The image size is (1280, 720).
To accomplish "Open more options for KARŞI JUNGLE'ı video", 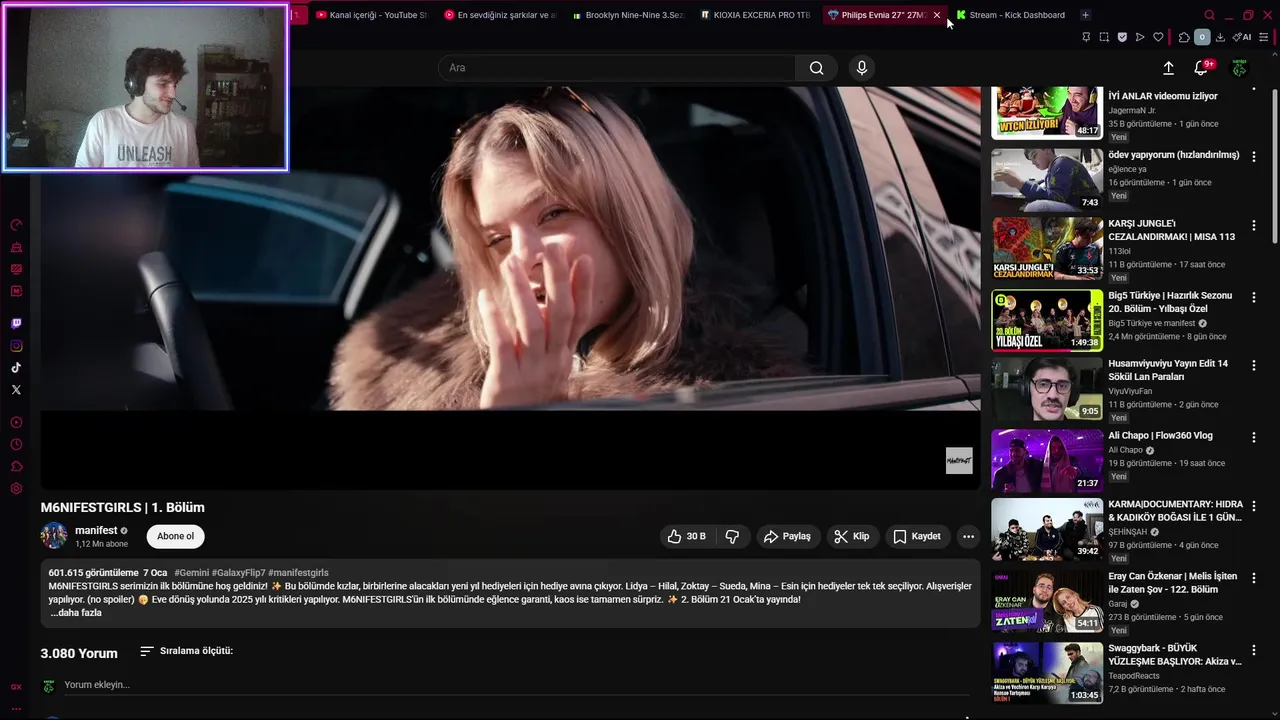I will tap(1253, 225).
